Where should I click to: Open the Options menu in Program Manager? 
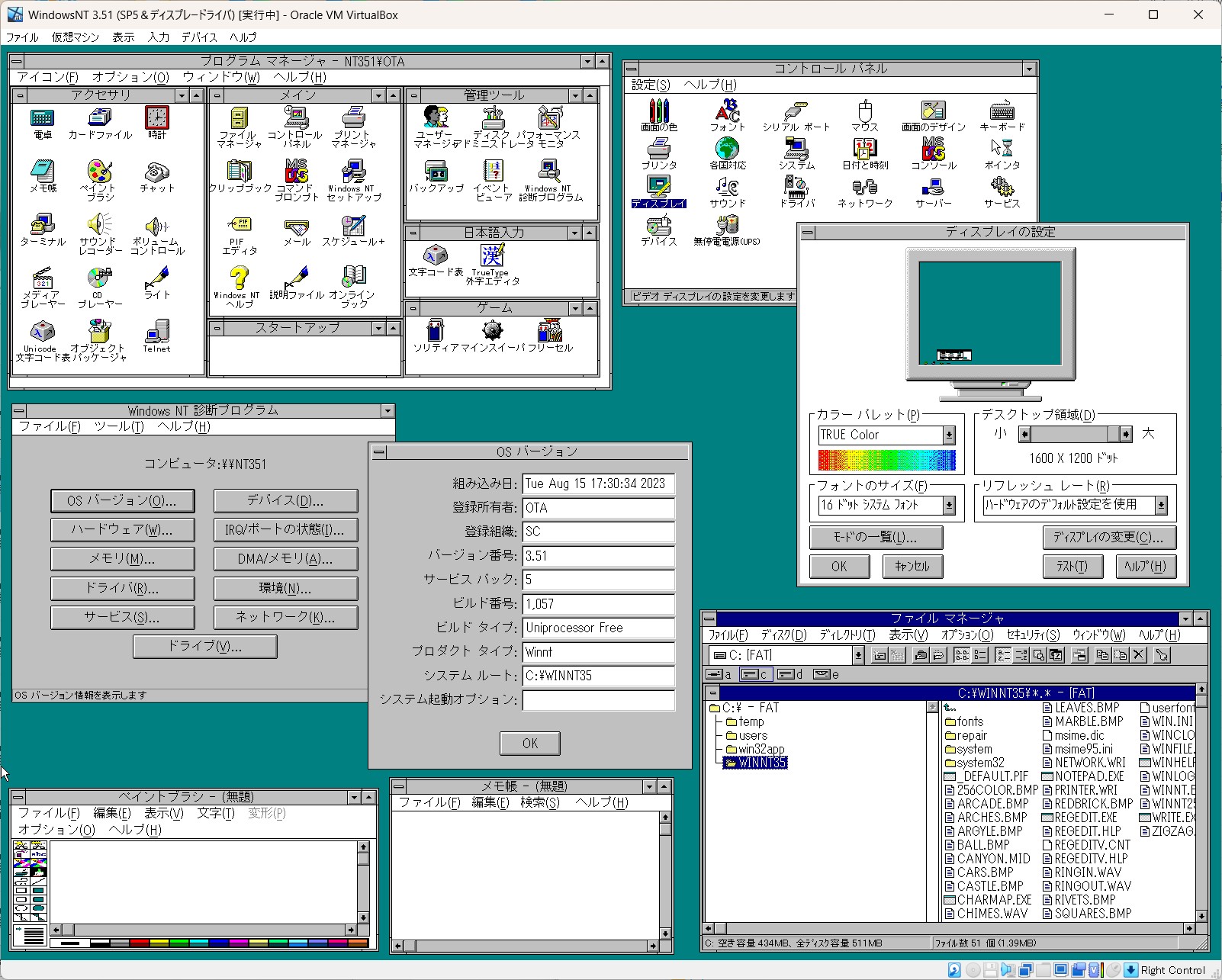pos(130,77)
